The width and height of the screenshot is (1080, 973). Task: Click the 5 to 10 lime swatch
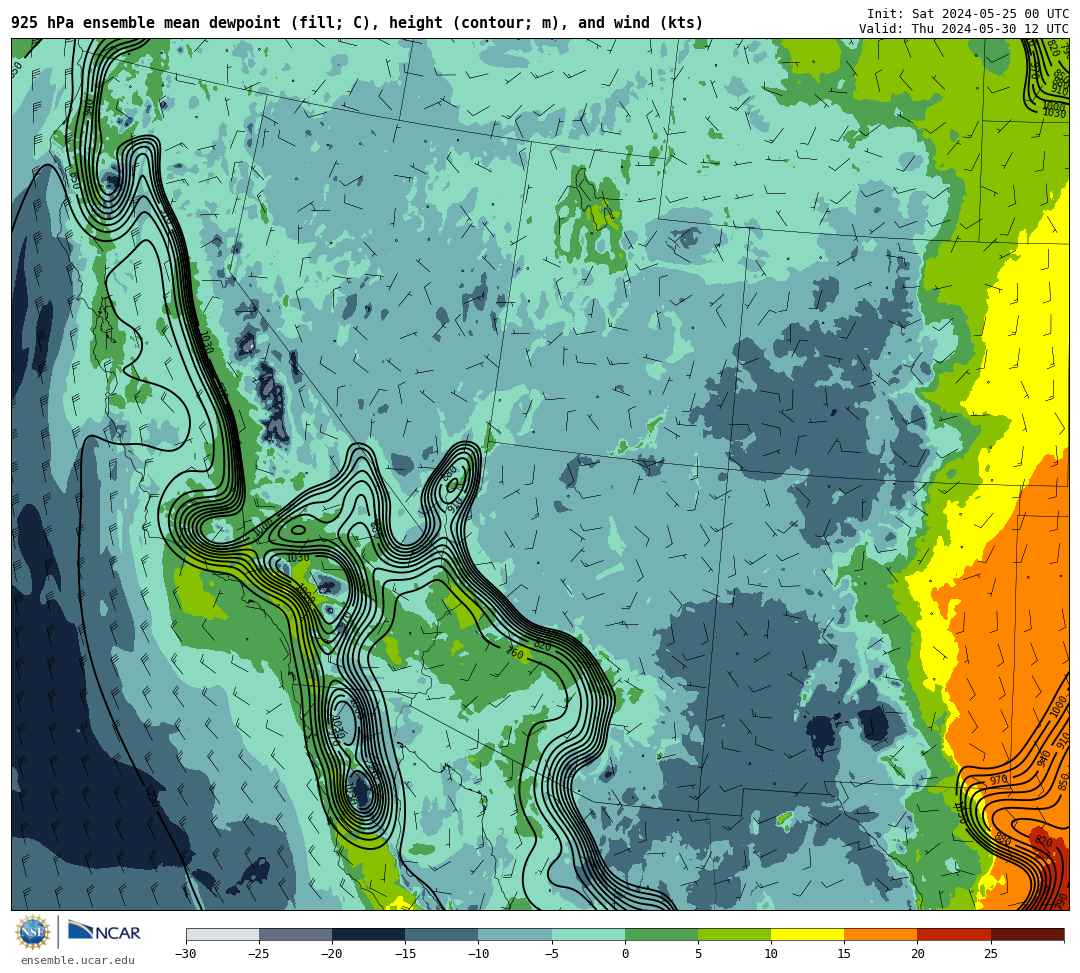click(x=734, y=934)
